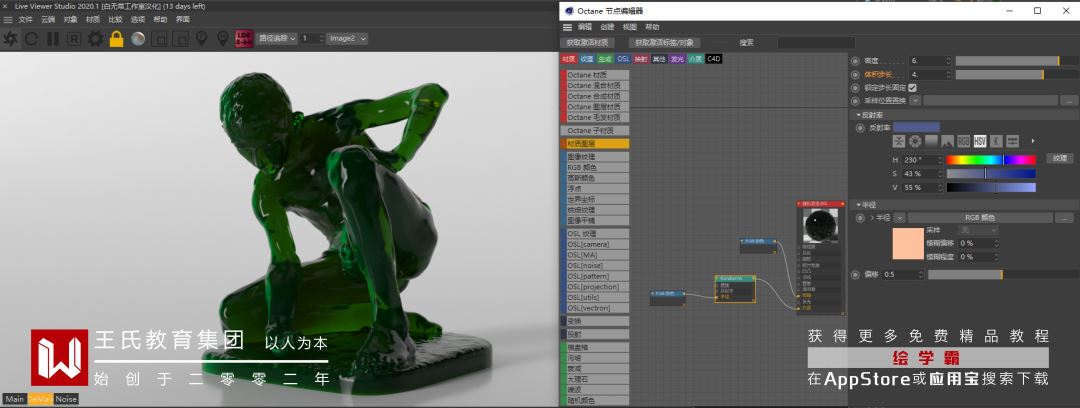Image resolution: width=1080 pixels, height=408 pixels.
Task: Open the 路径追踪 kernel dropdown
Action: click(x=277, y=39)
